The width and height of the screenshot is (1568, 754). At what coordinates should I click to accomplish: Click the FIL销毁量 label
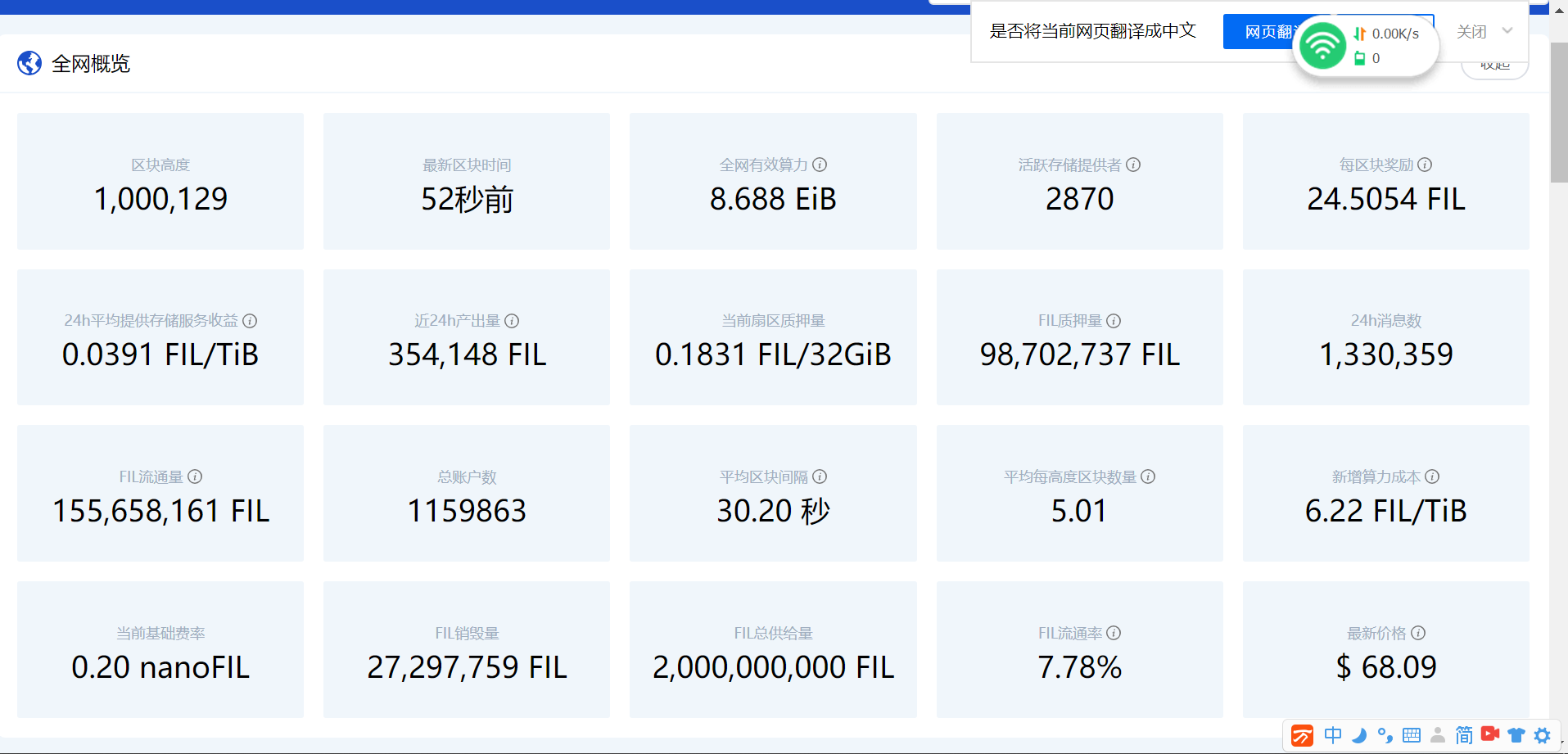pyautogui.click(x=467, y=633)
